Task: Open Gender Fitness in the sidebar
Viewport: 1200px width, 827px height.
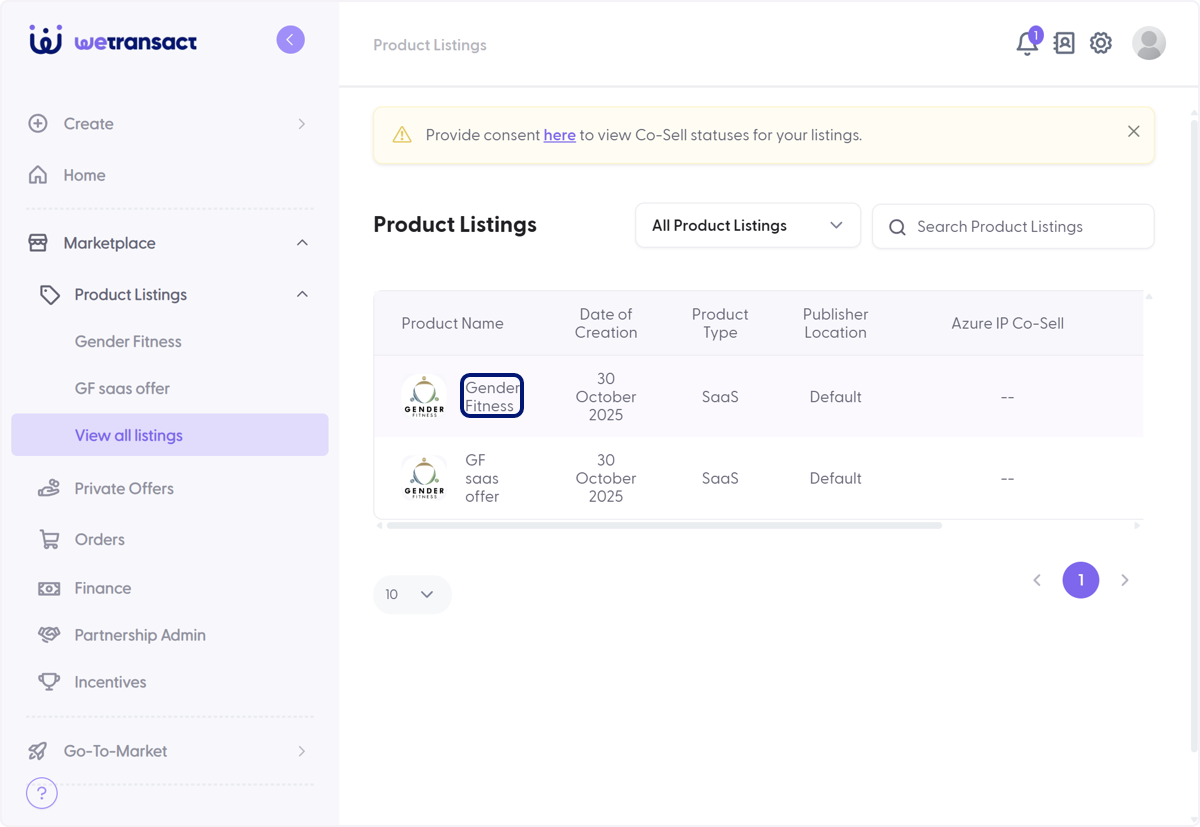Action: click(128, 342)
